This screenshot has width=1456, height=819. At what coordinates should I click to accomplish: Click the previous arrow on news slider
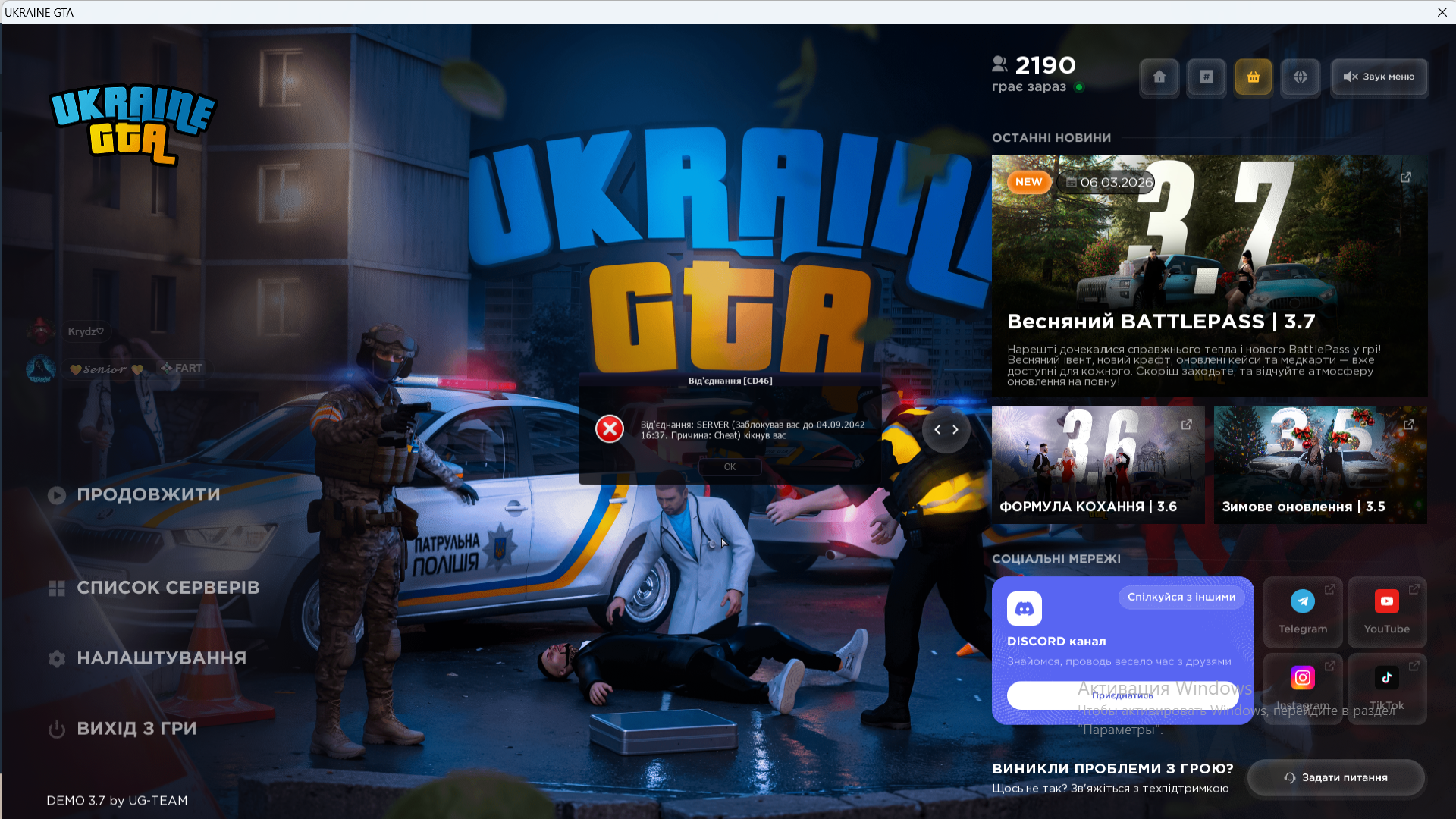coord(937,430)
